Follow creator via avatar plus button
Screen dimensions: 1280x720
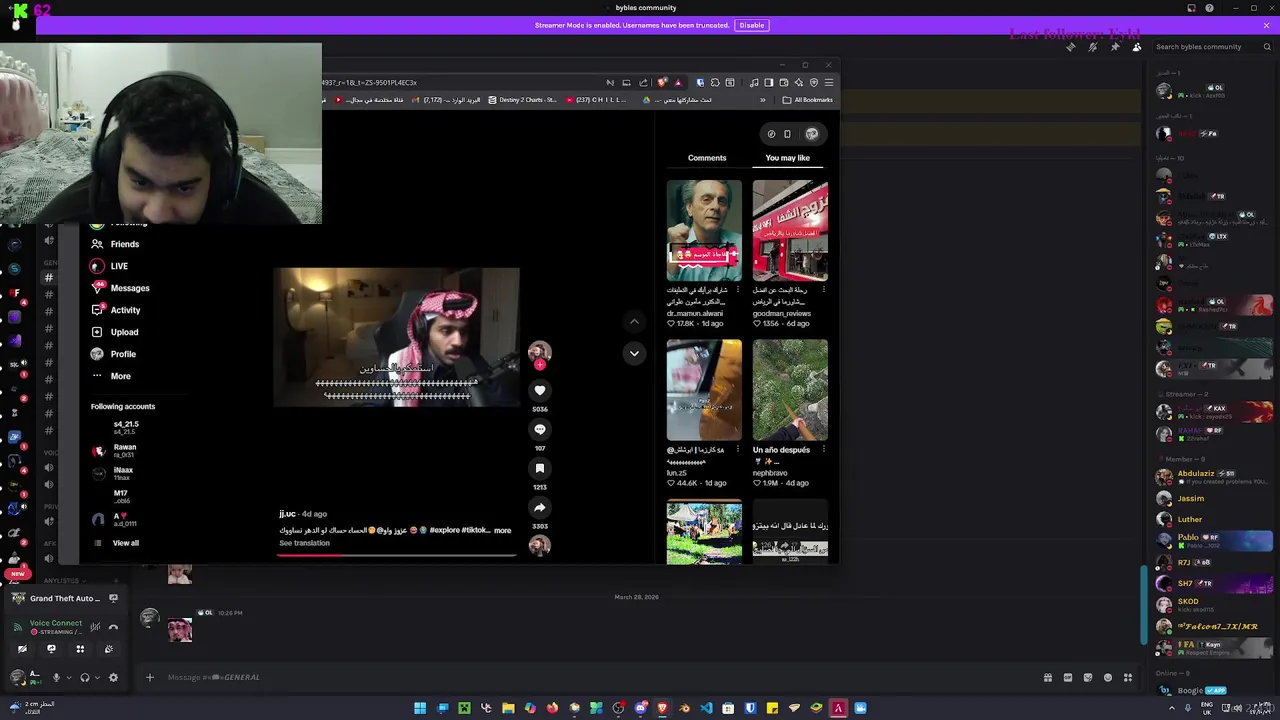540,365
